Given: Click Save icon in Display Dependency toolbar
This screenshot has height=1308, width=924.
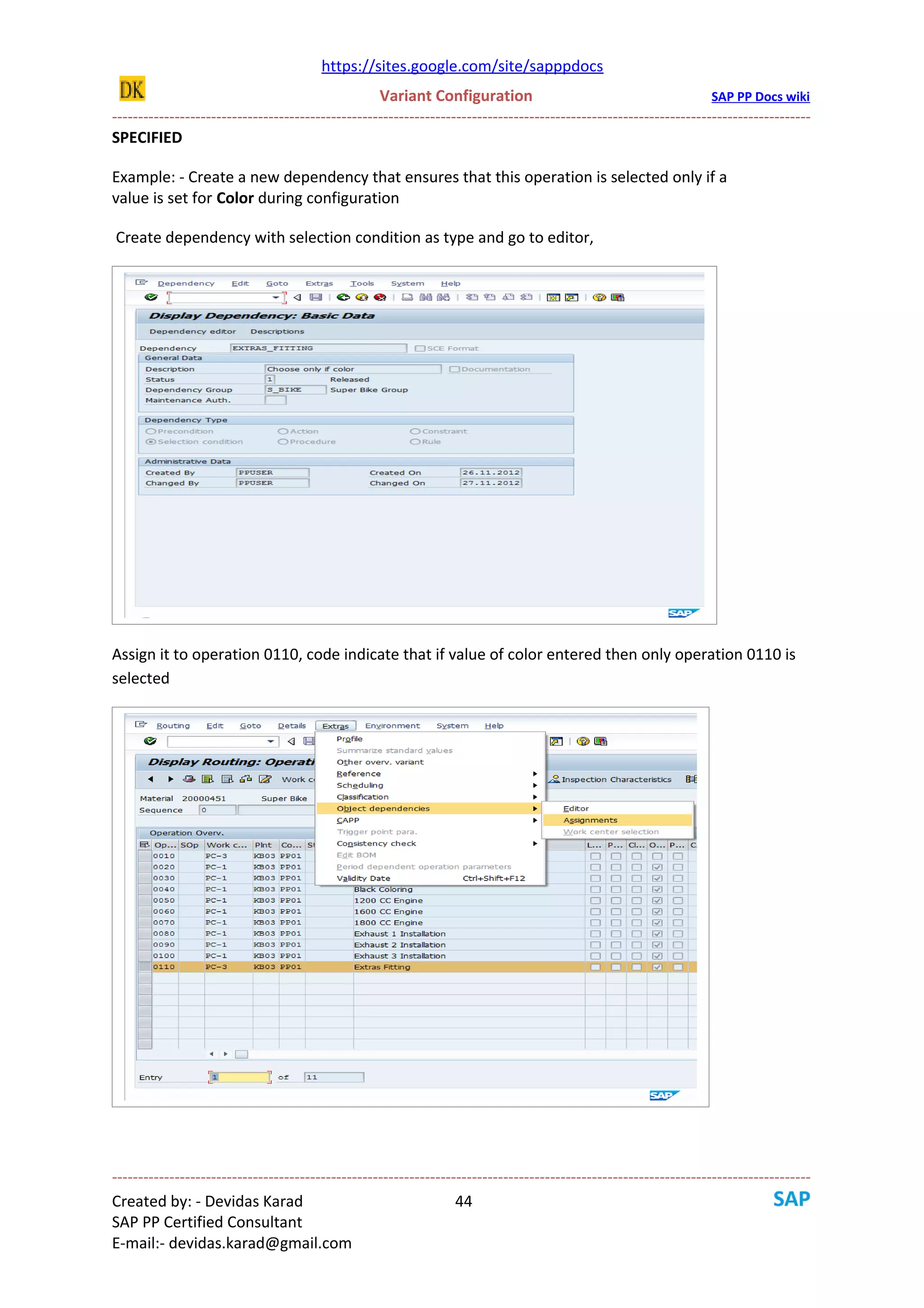Looking at the screenshot, I should coord(316,297).
